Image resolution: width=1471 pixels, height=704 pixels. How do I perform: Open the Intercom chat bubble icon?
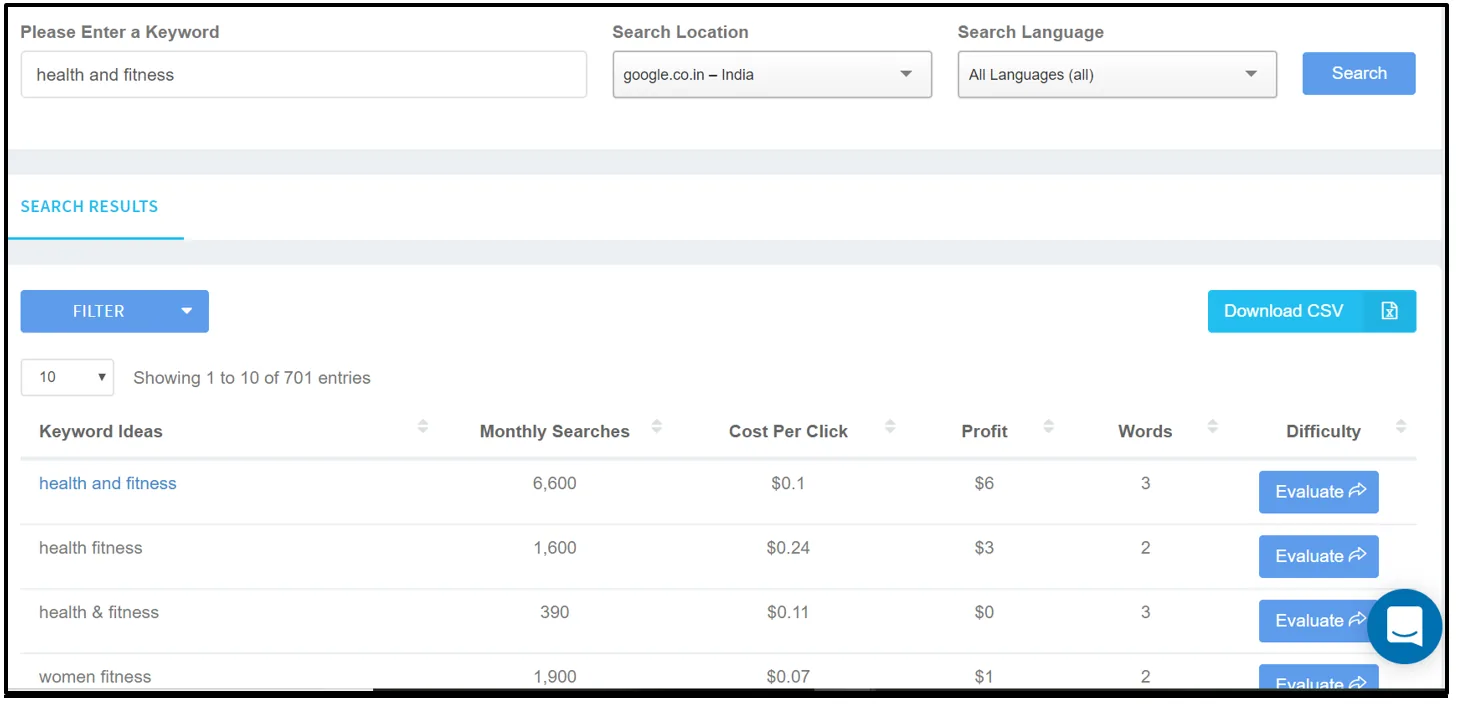1404,626
